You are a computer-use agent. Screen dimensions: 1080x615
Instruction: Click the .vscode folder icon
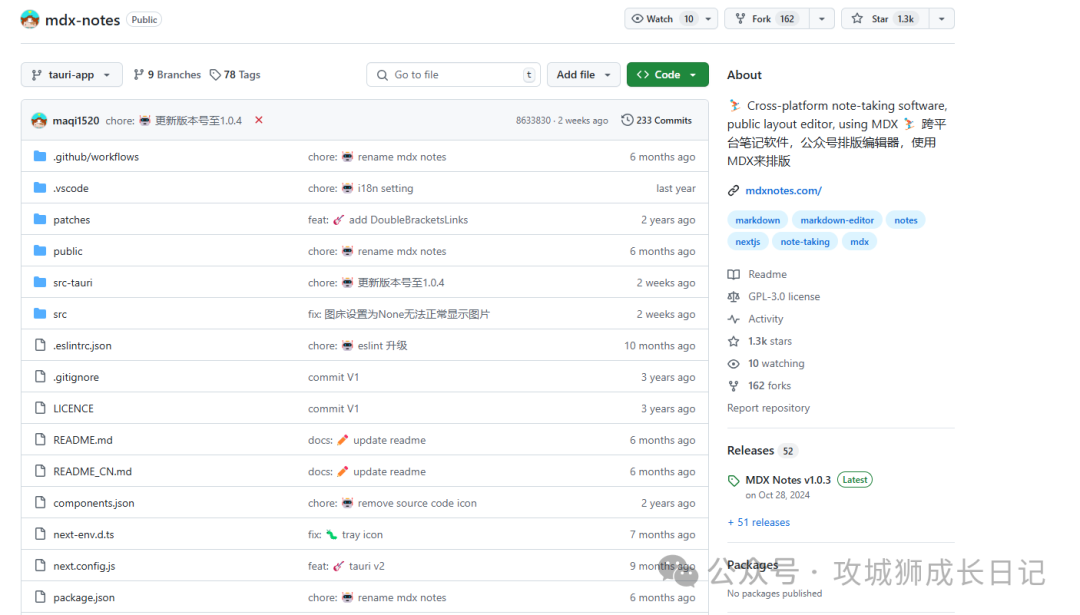point(40,188)
